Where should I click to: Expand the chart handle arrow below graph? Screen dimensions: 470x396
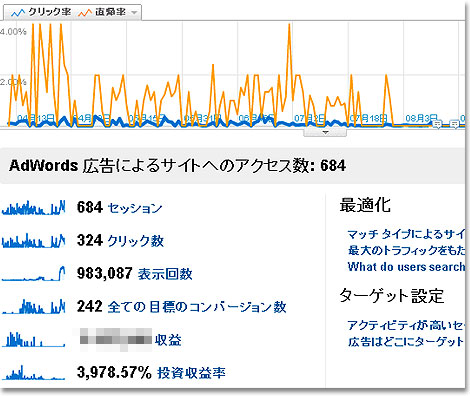325,133
